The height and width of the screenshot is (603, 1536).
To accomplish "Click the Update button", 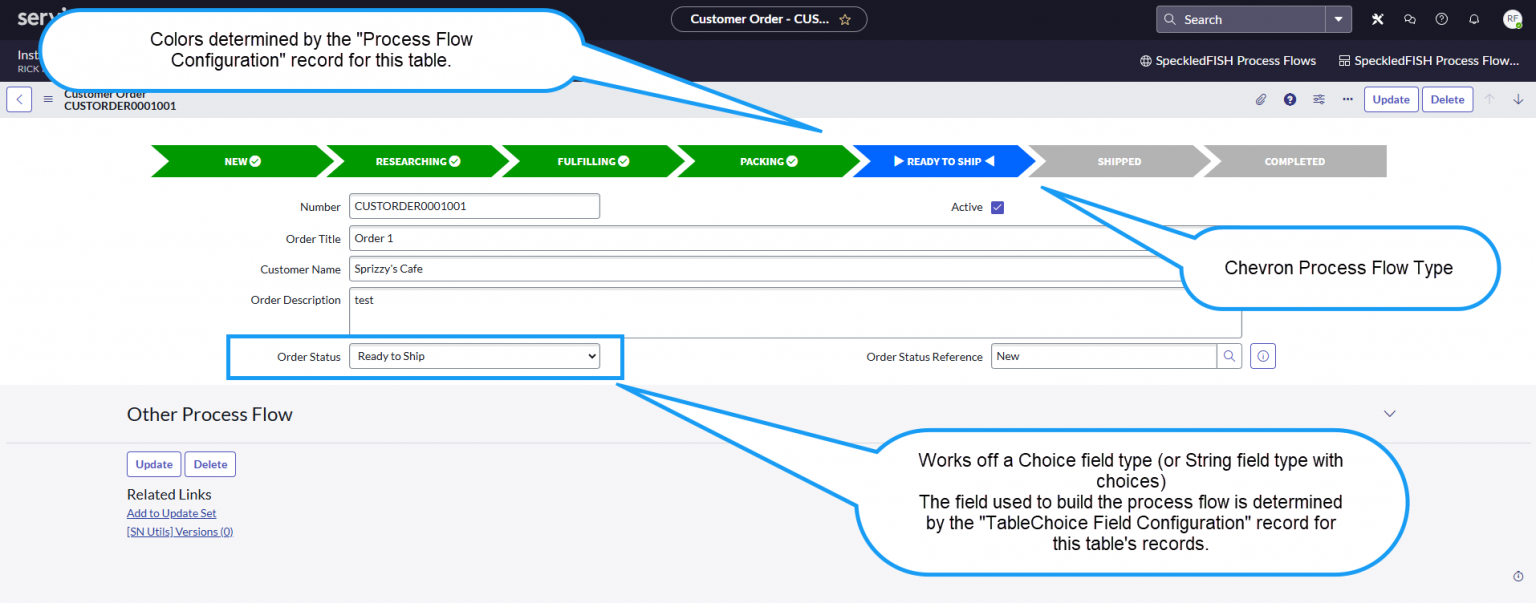I will (1391, 99).
